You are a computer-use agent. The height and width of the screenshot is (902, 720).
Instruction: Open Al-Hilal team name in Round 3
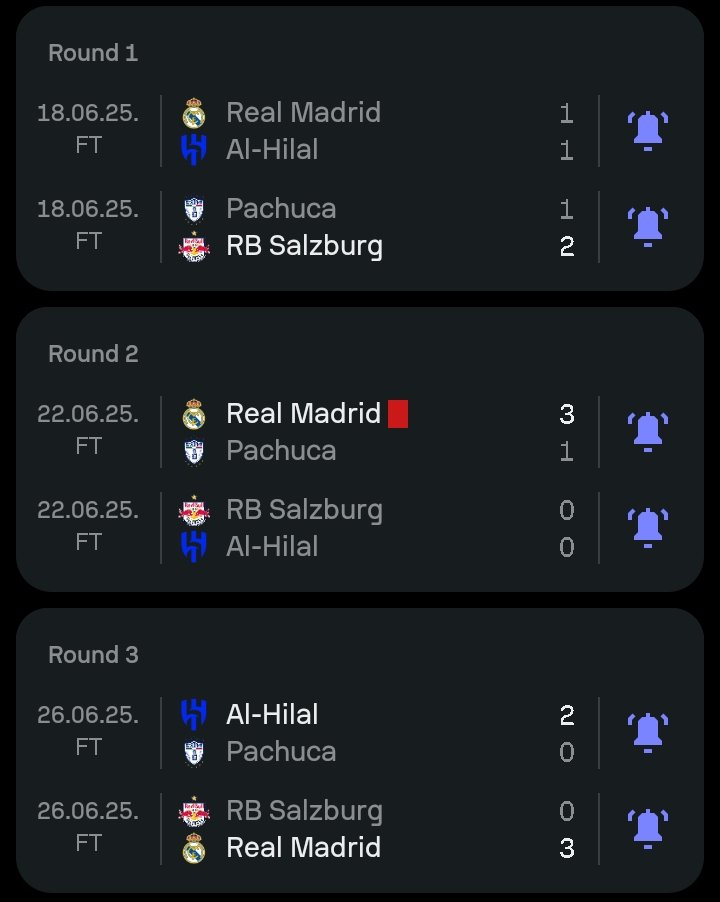point(272,714)
